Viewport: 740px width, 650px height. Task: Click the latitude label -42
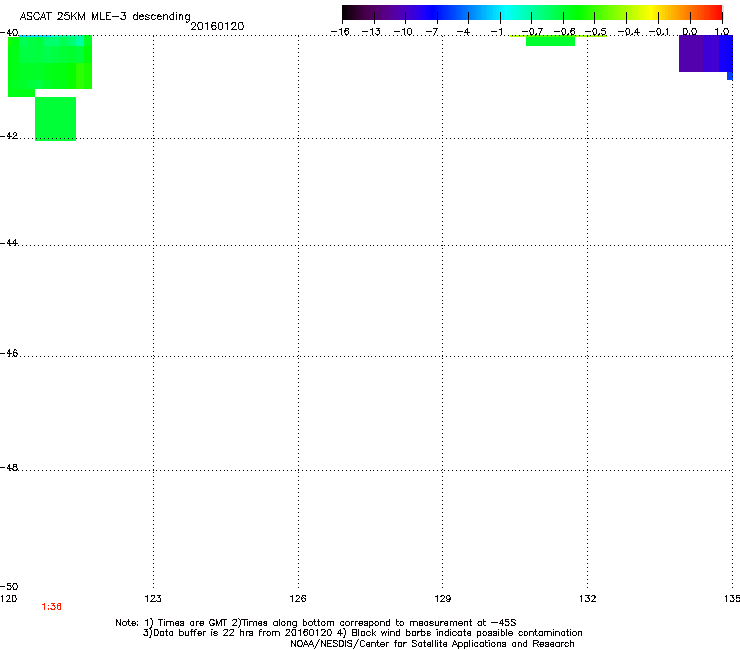coord(9,136)
